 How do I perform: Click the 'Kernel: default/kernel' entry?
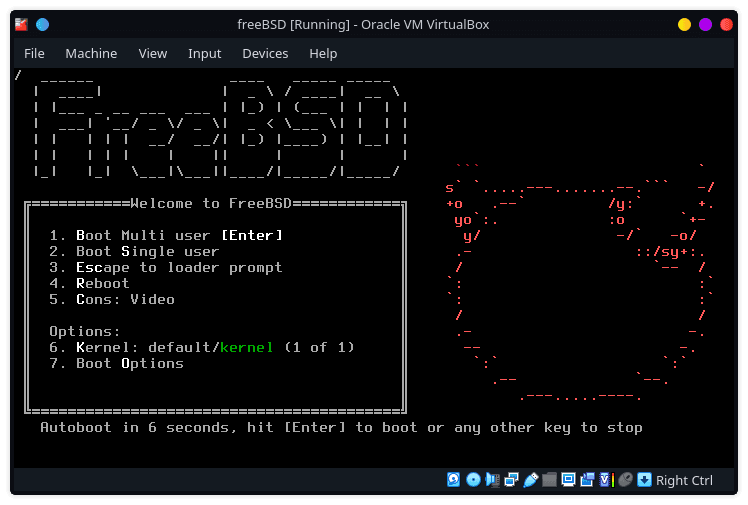(202, 347)
